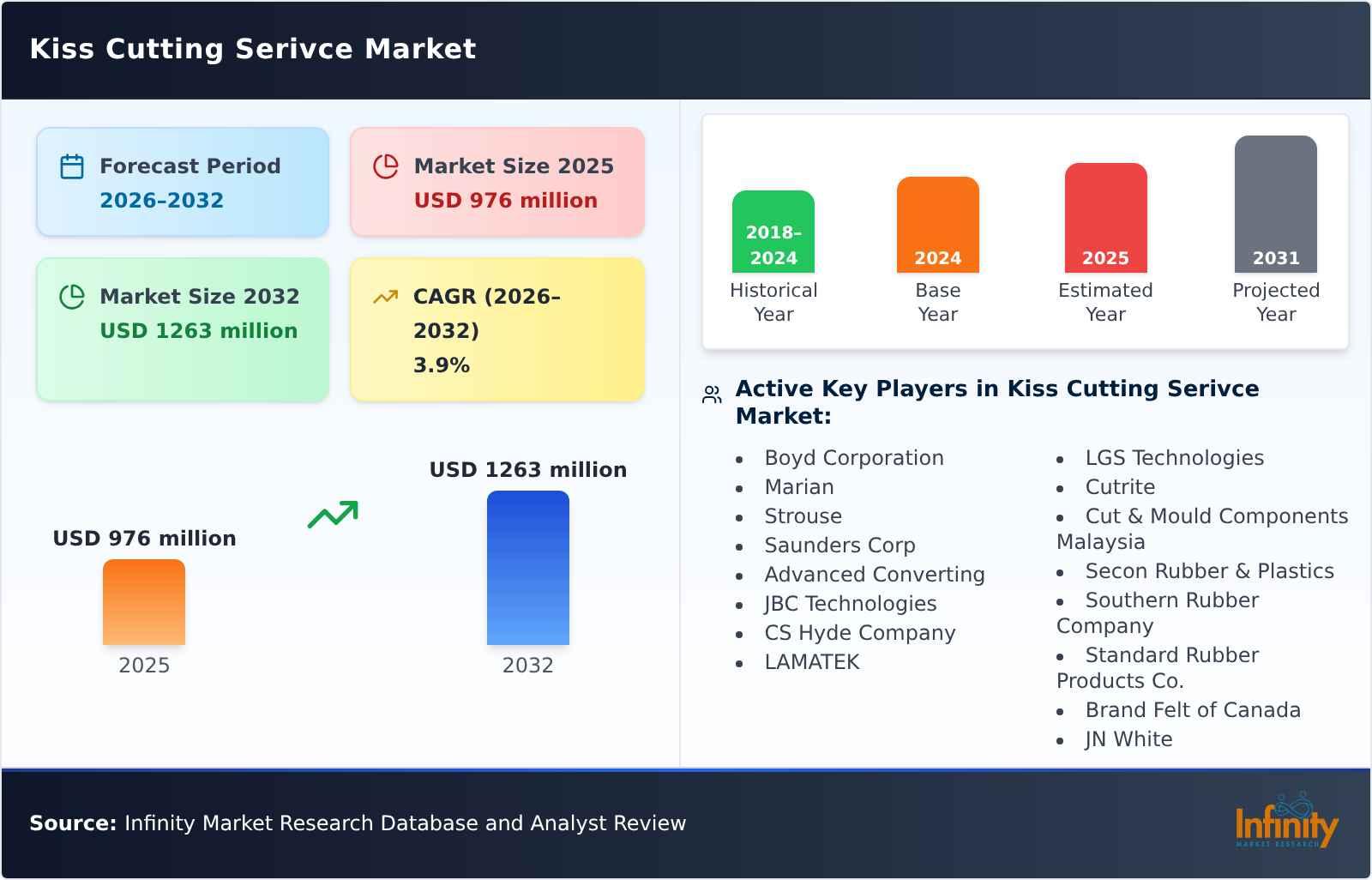Viewport: 1372px width, 880px height.
Task: Toggle the green Historical Year bar
Action: pos(773,230)
